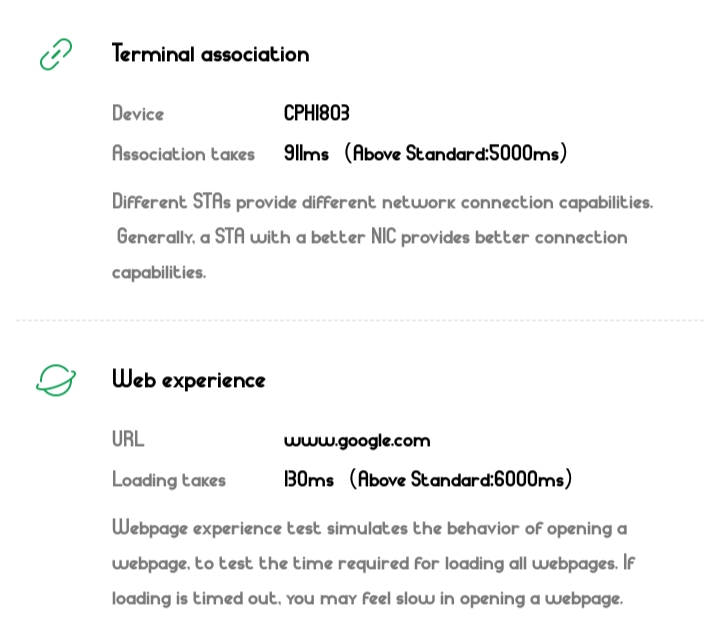The width and height of the screenshot is (719, 628).
Task: Click the 'webpage, to test the time' line
Action: pos(373,563)
